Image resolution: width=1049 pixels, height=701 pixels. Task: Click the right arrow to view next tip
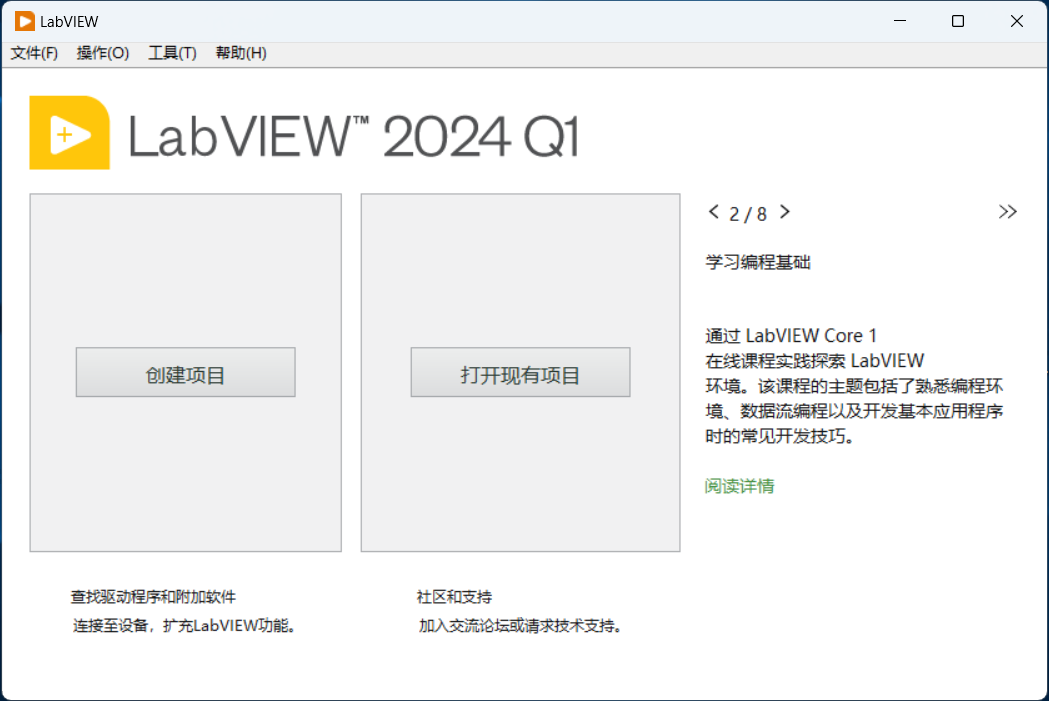point(784,212)
